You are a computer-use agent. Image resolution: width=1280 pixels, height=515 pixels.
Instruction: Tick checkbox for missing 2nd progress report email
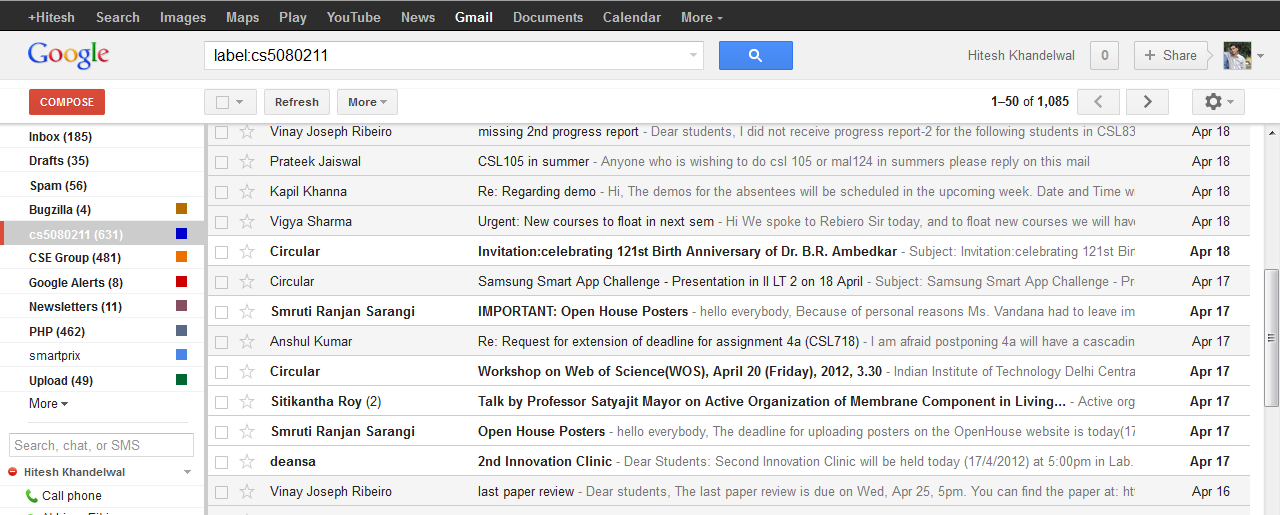pyautogui.click(x=222, y=132)
